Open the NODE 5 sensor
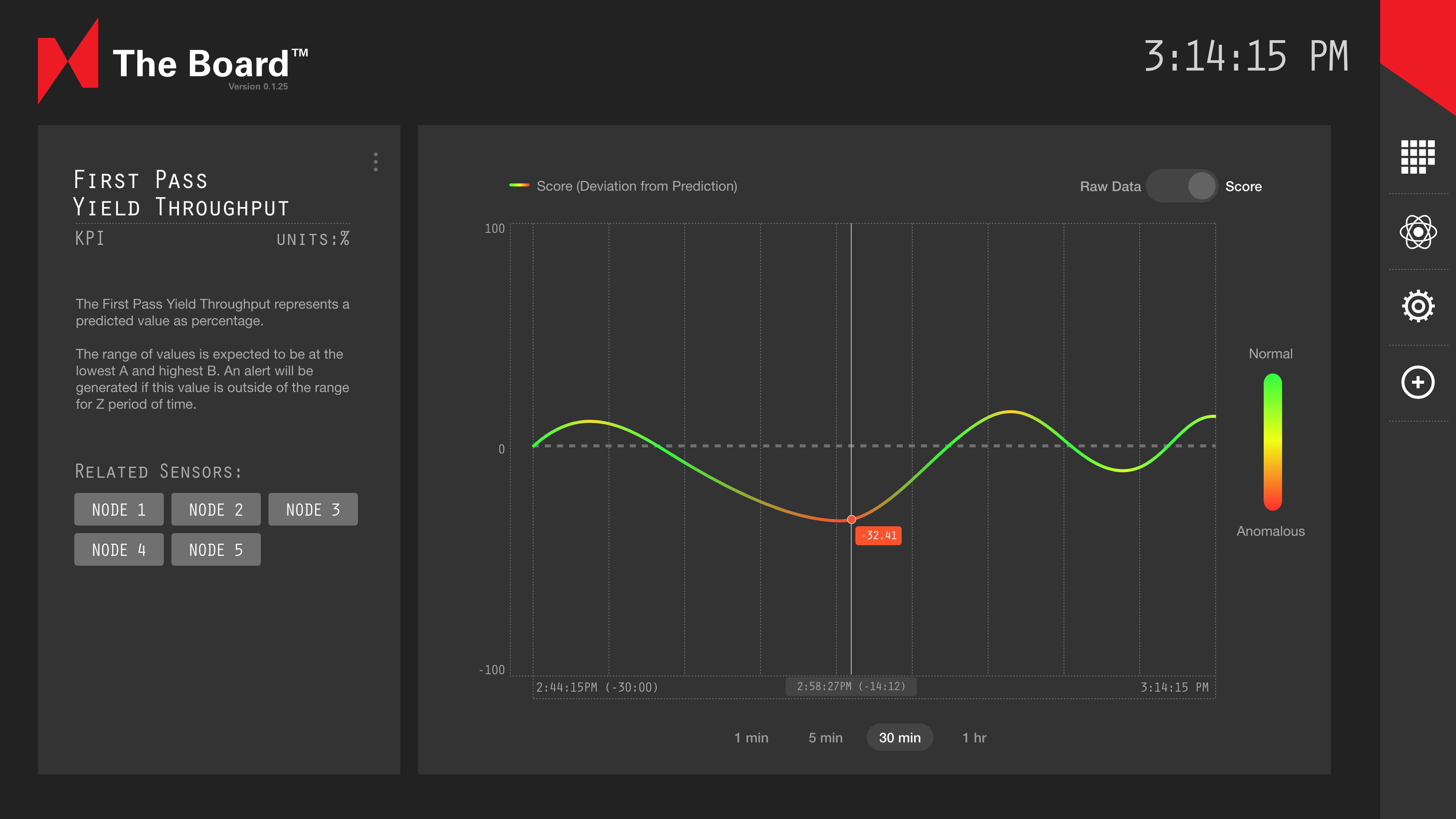This screenshot has width=1456, height=819. 215,549
